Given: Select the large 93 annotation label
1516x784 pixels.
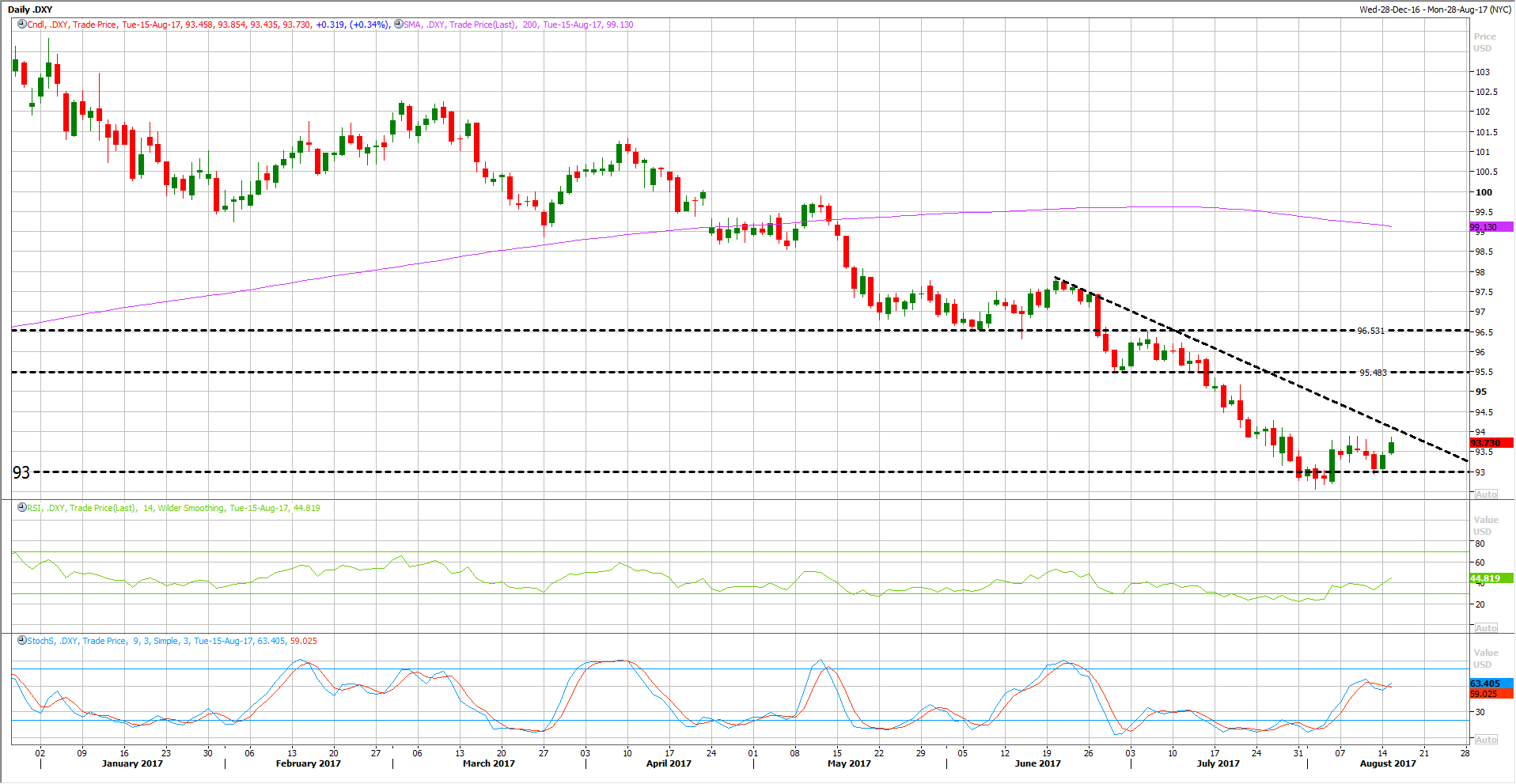Looking at the screenshot, I should [x=21, y=472].
